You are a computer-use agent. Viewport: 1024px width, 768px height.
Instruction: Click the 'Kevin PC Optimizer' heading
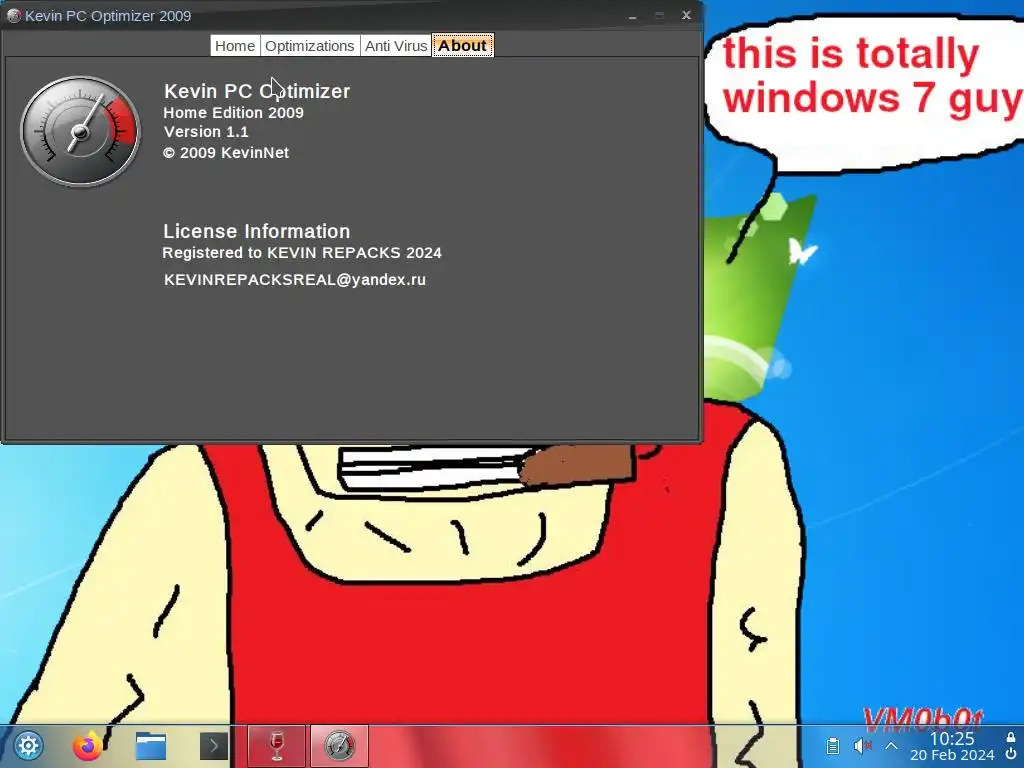tap(257, 91)
